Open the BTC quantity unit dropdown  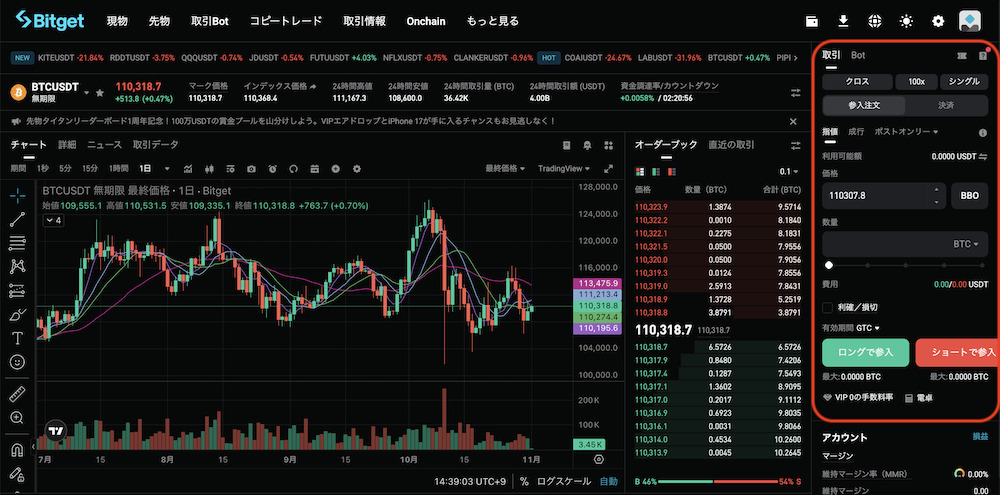[x=966, y=244]
